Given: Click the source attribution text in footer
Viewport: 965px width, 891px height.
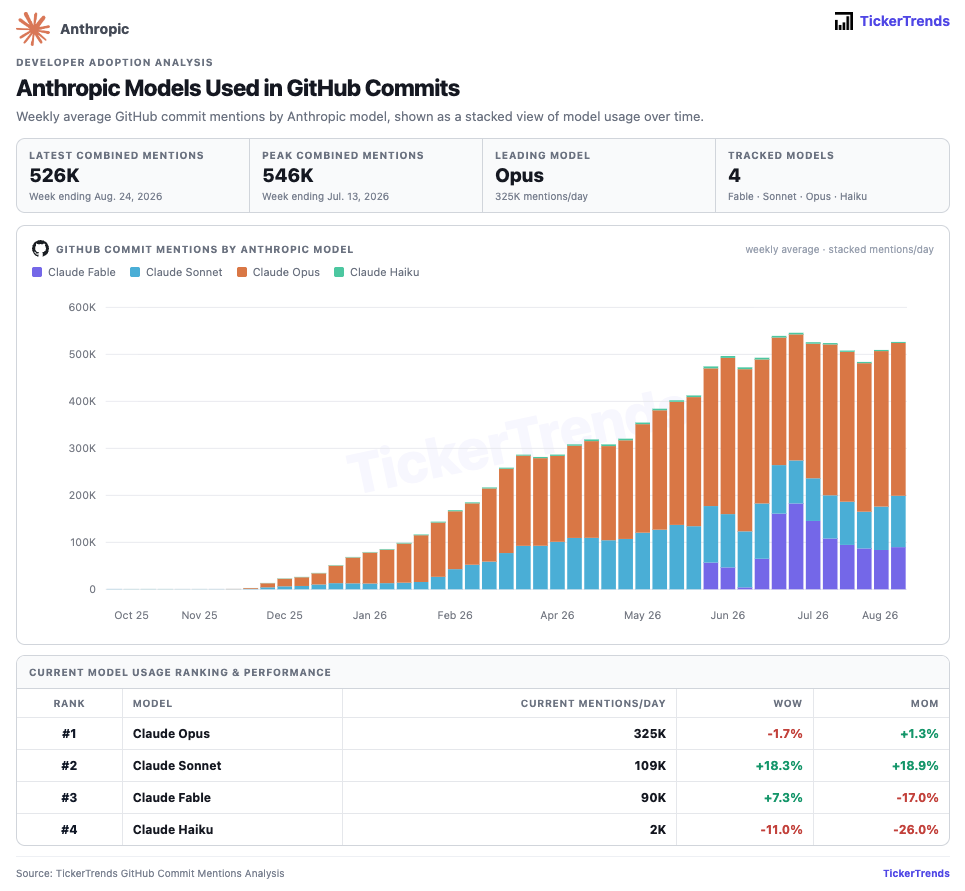Looking at the screenshot, I should pyautogui.click(x=150, y=873).
